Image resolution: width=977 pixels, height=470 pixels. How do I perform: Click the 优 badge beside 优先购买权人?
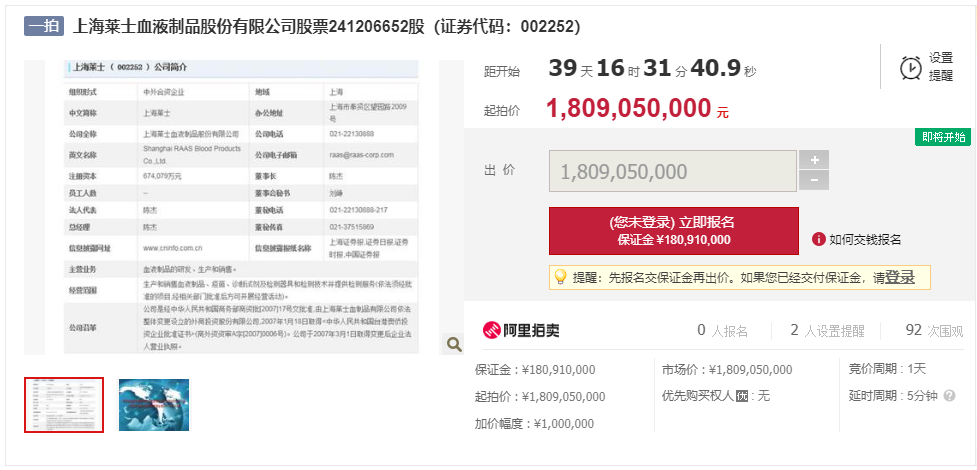(x=741, y=396)
